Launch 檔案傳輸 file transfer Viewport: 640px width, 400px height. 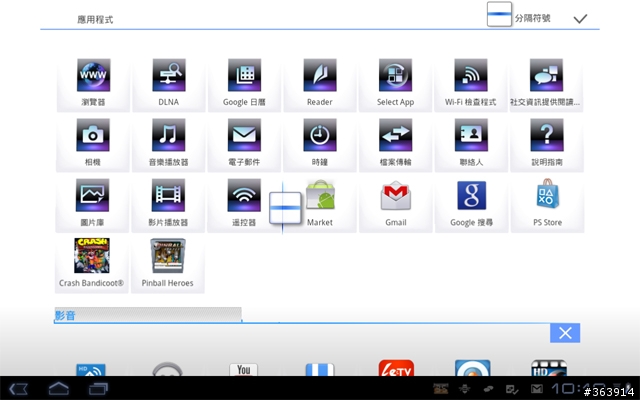(396, 144)
